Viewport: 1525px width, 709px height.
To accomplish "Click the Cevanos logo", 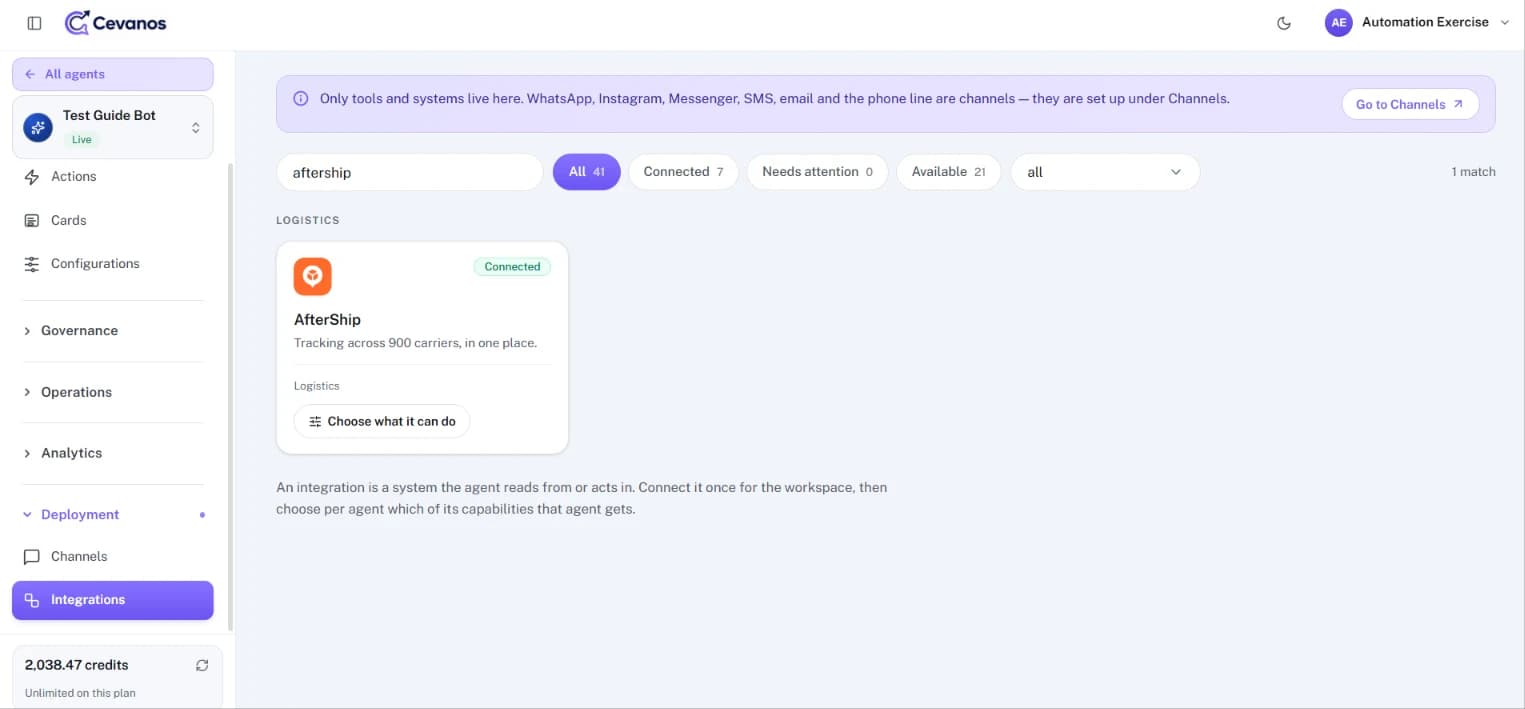I will pyautogui.click(x=116, y=22).
